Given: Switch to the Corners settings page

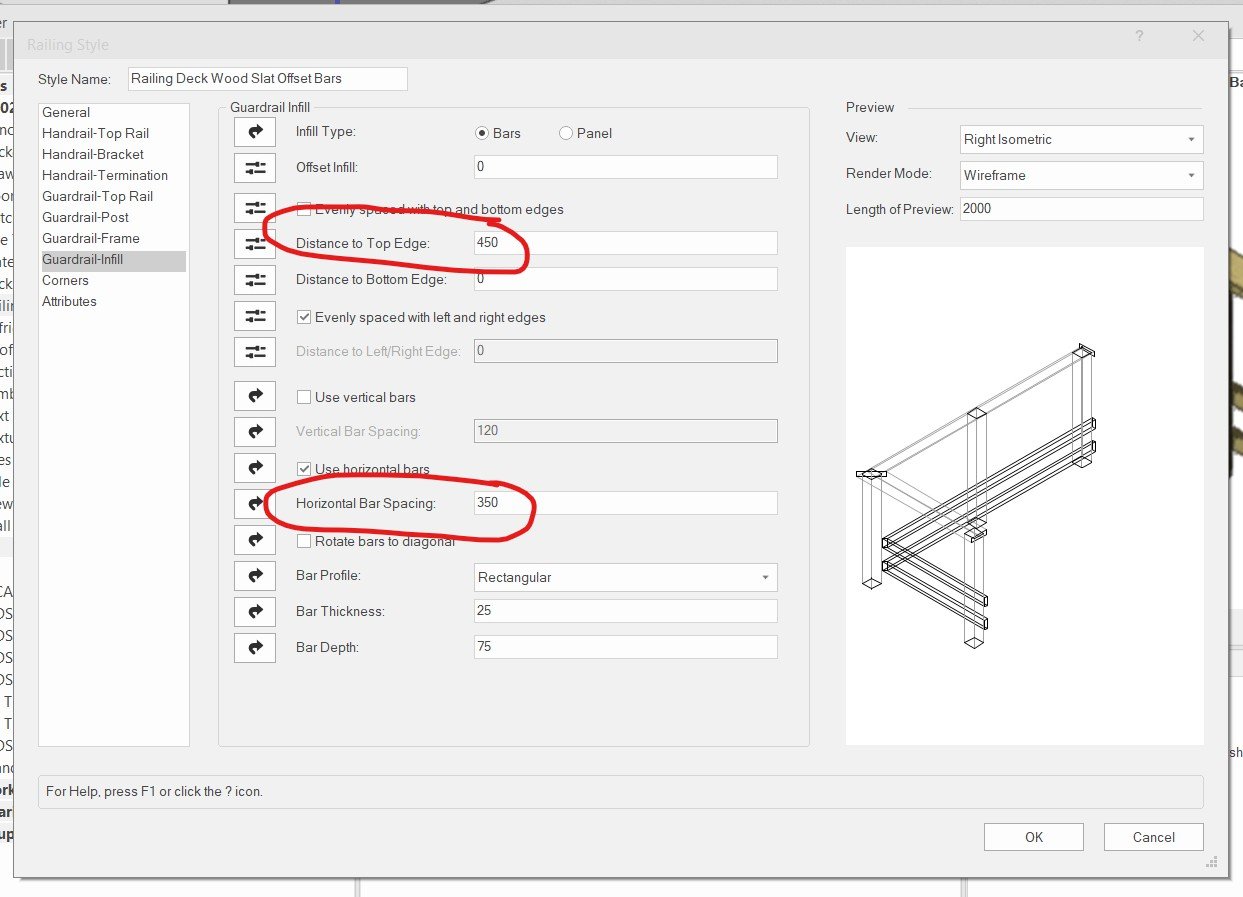Looking at the screenshot, I should (x=65, y=280).
